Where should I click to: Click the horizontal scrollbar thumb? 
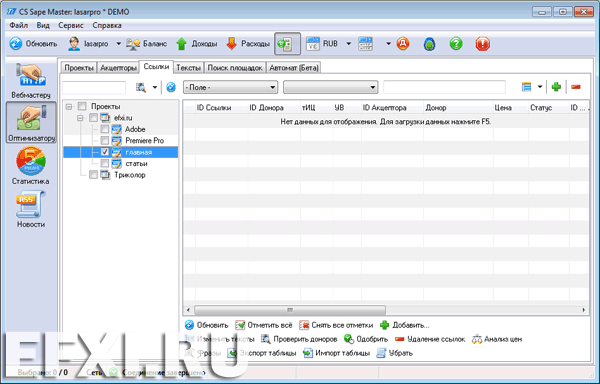pos(290,310)
